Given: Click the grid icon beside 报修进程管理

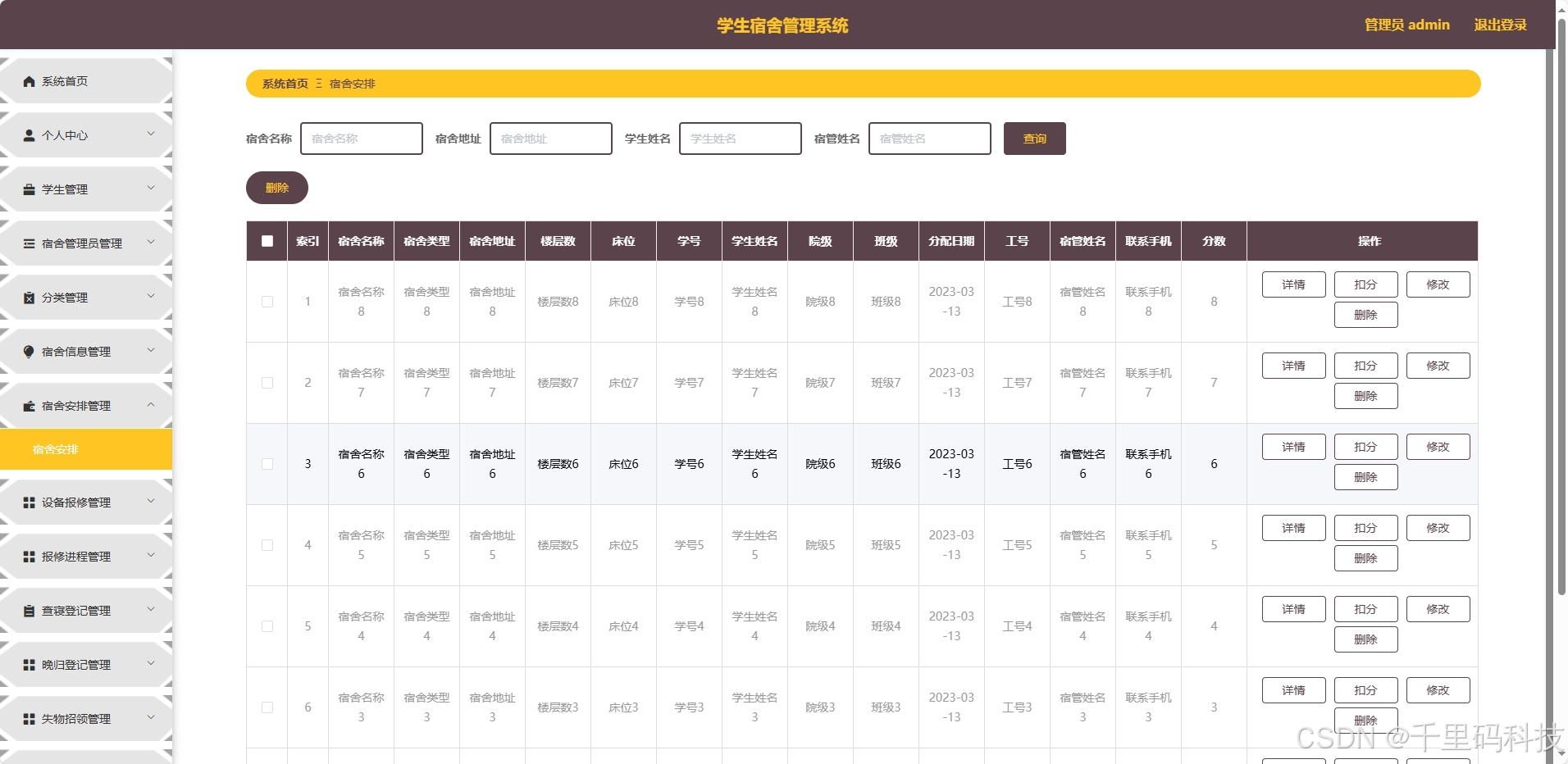Looking at the screenshot, I should point(30,557).
